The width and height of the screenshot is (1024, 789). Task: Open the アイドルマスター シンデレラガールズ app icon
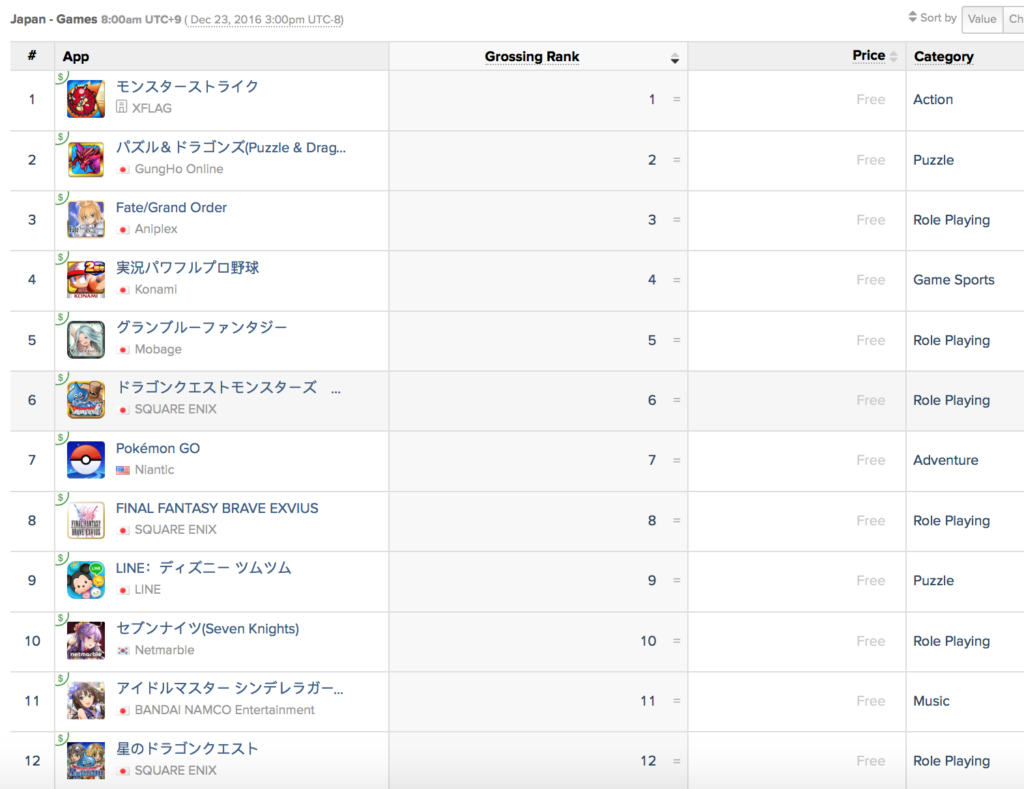coord(86,701)
